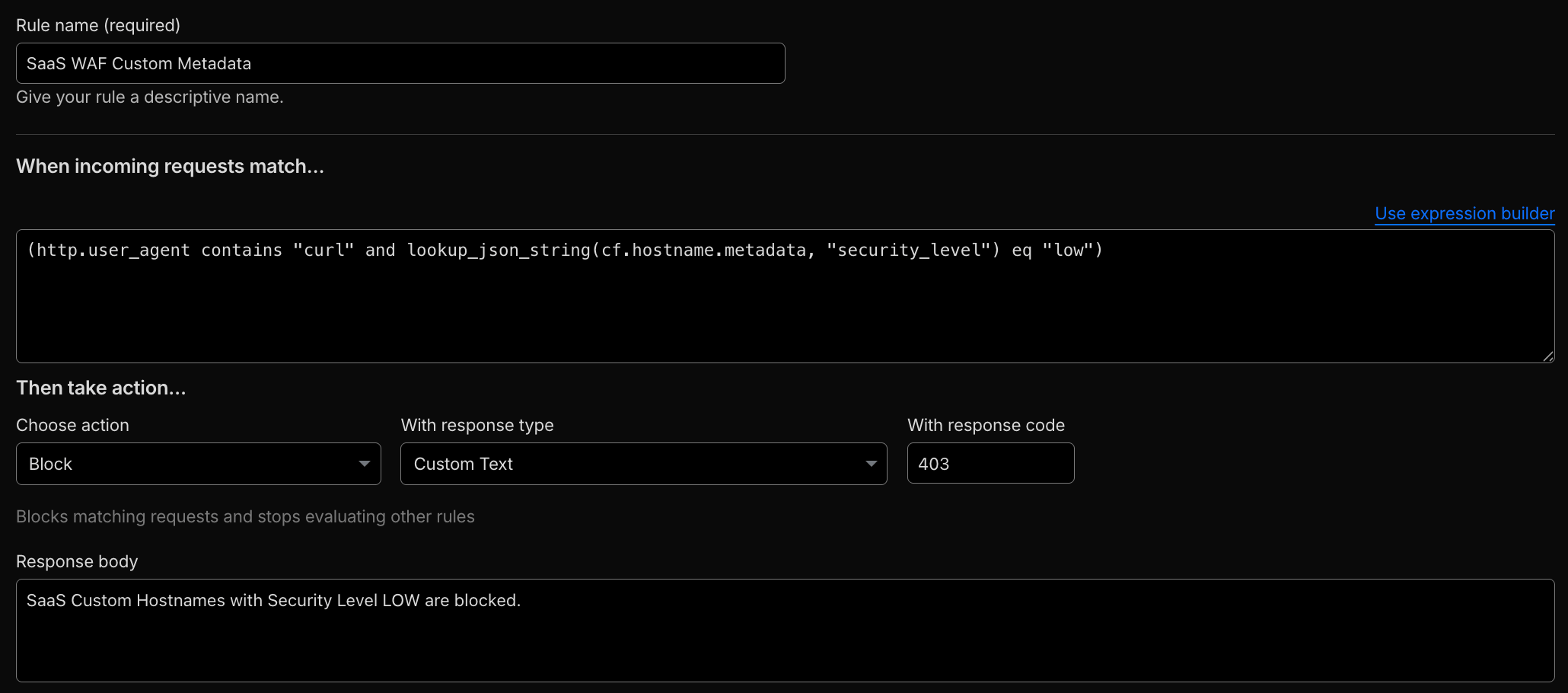Expand the With response type dropdown
The height and width of the screenshot is (693, 1568).
(x=643, y=463)
